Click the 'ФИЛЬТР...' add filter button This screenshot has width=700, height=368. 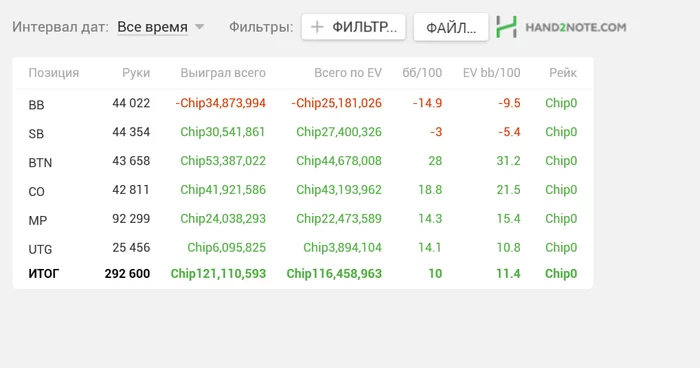(x=354, y=27)
